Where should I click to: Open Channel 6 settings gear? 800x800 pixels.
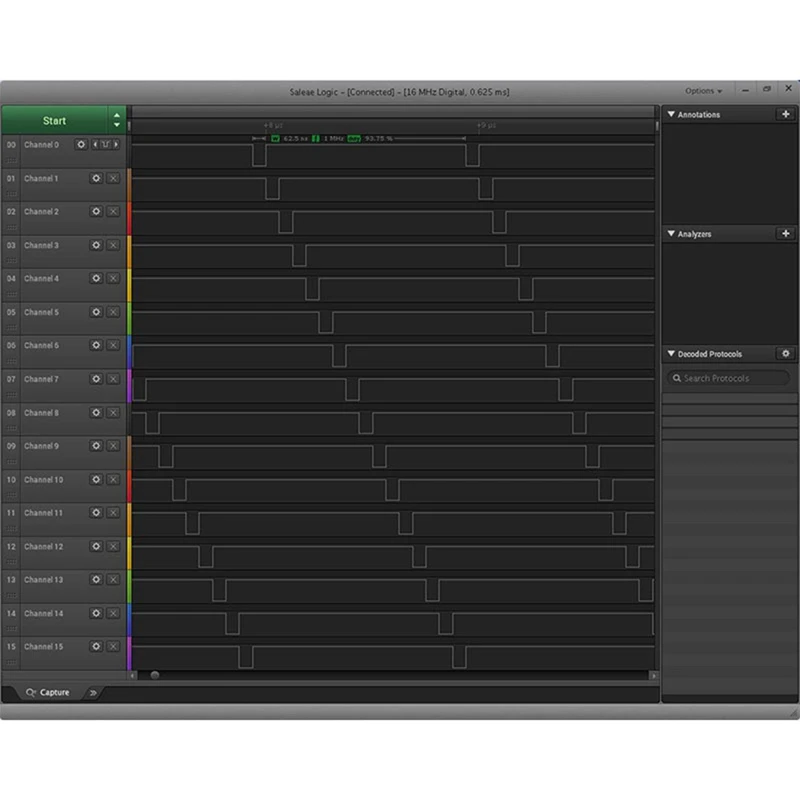[96, 345]
